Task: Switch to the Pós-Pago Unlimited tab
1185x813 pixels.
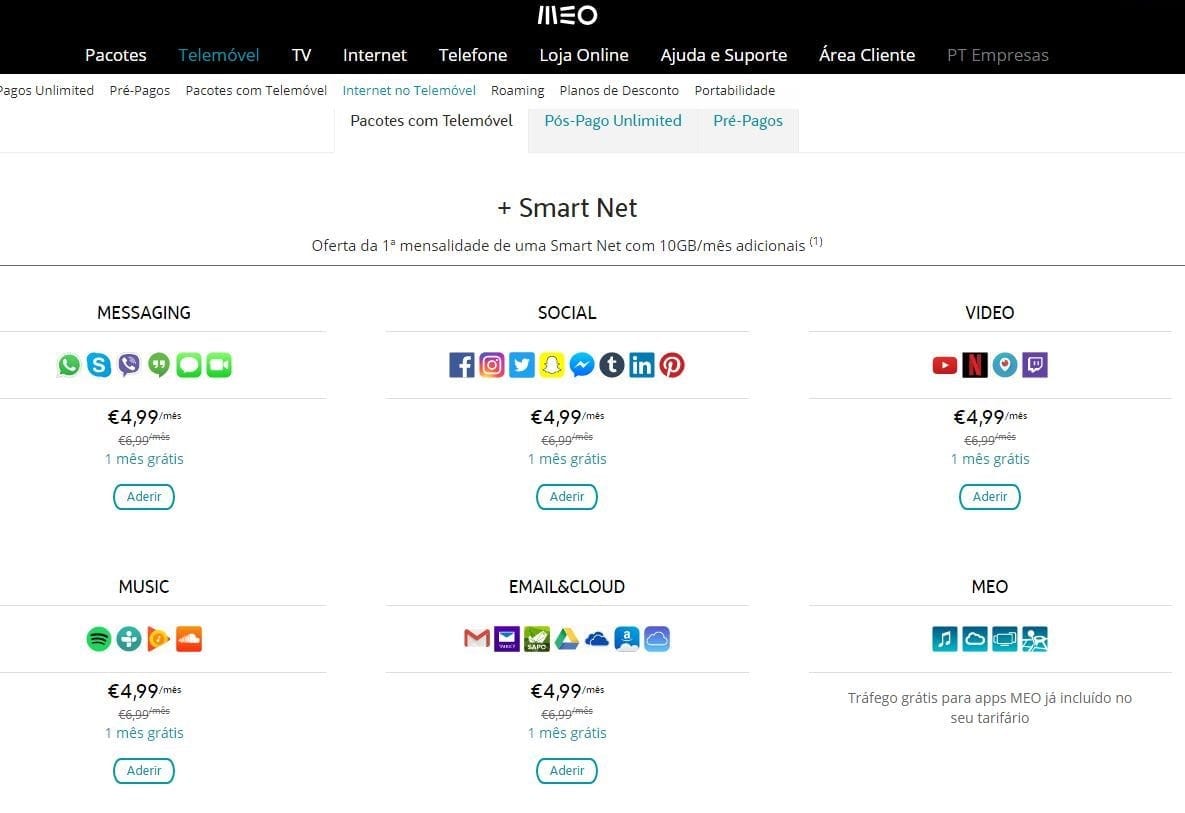Action: (x=613, y=121)
